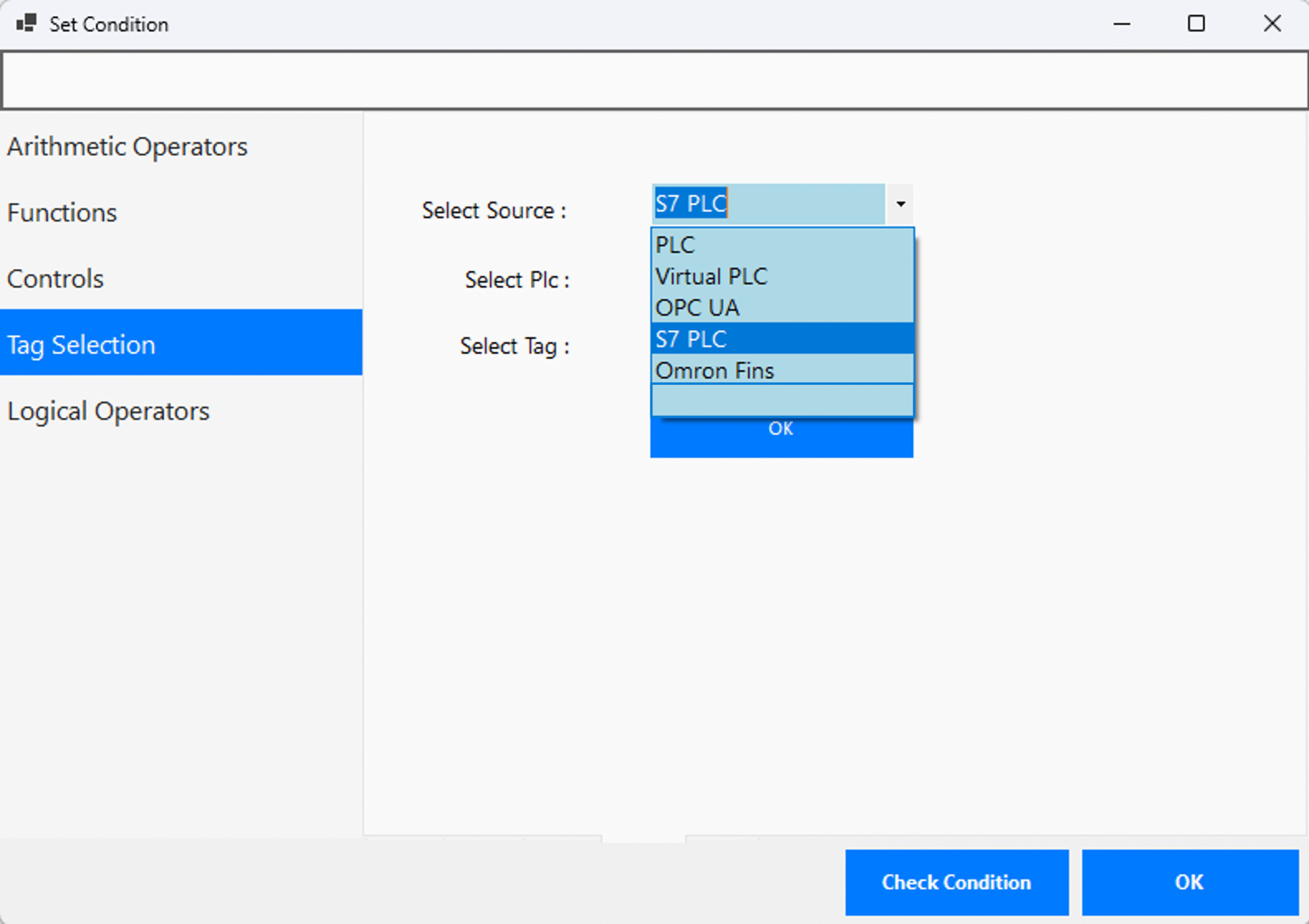The height and width of the screenshot is (924, 1309).
Task: Click the condition expression text box at the top
Action: 653,80
